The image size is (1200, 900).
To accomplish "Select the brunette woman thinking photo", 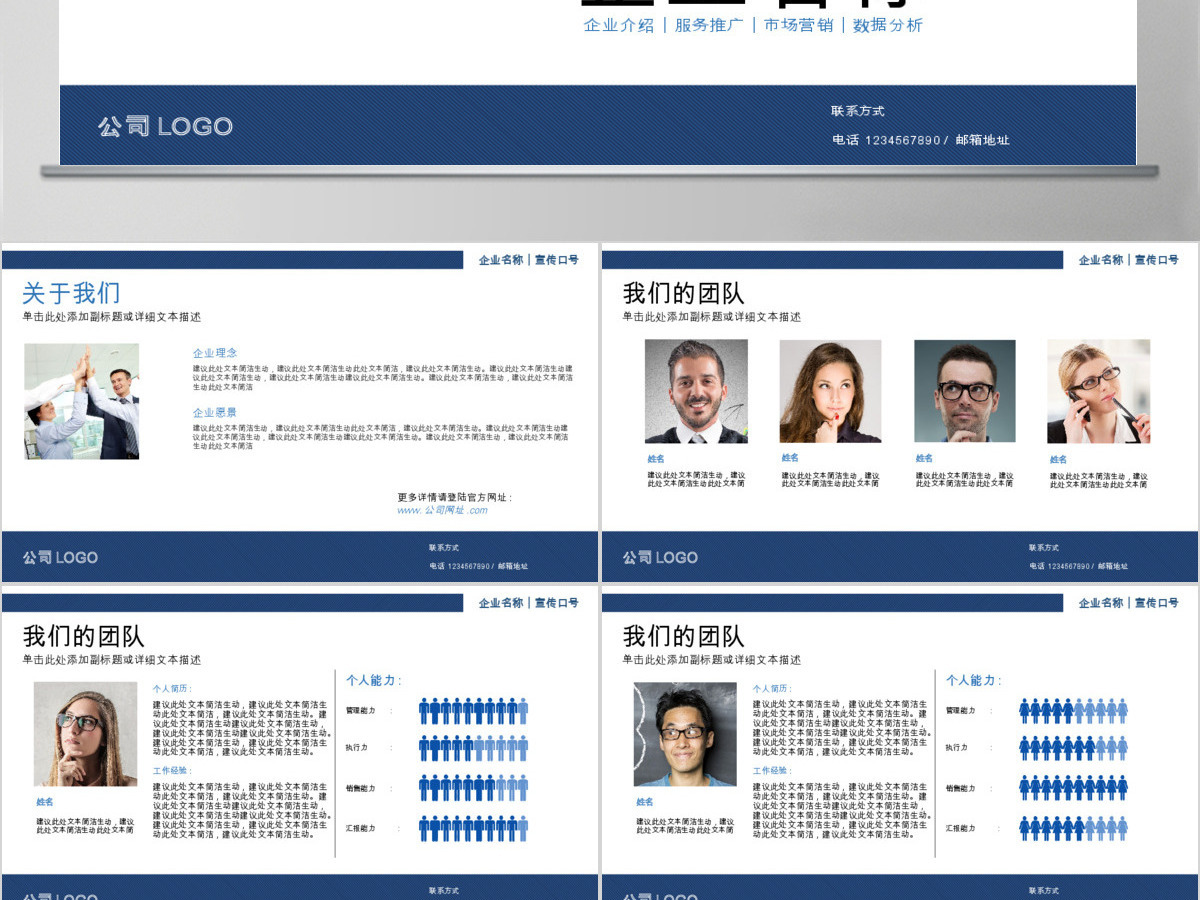I will tap(830, 391).
